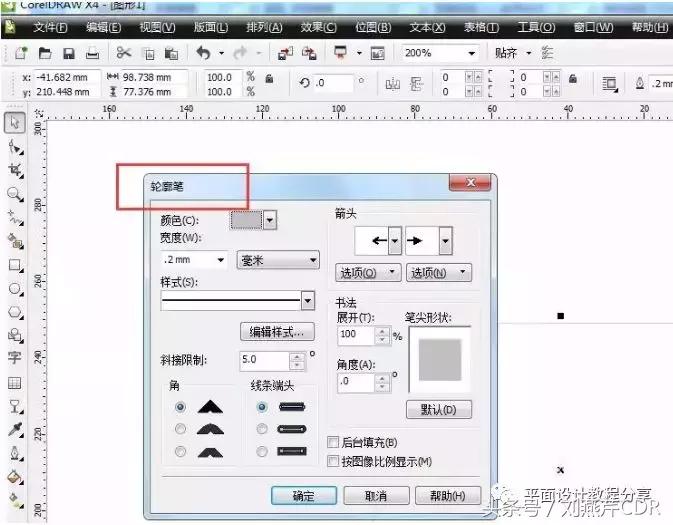Image resolution: width=673 pixels, height=525 pixels.
Task: Select the Smart fill tool
Action: (x=15, y=241)
